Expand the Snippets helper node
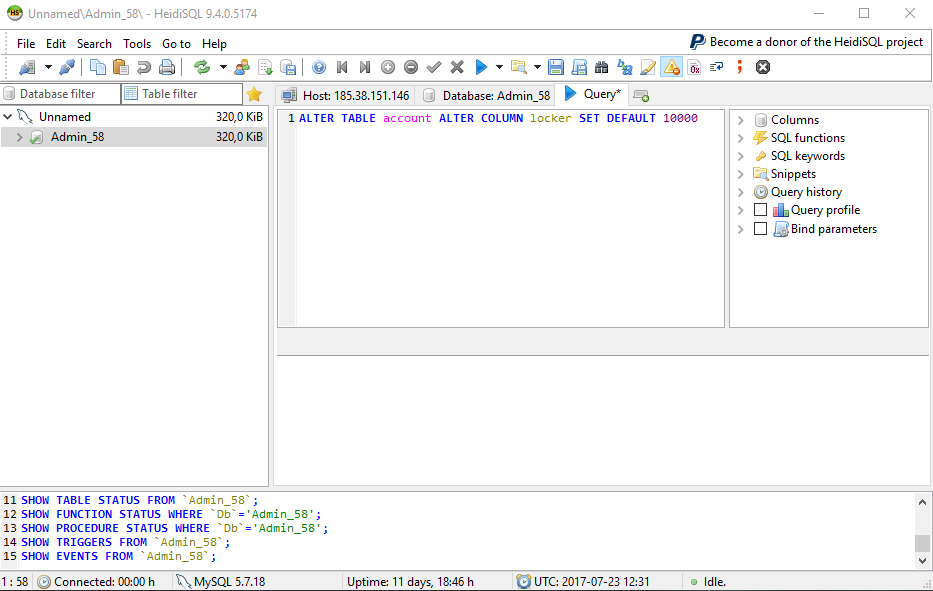Screen dimensions: 933x591 click(741, 174)
